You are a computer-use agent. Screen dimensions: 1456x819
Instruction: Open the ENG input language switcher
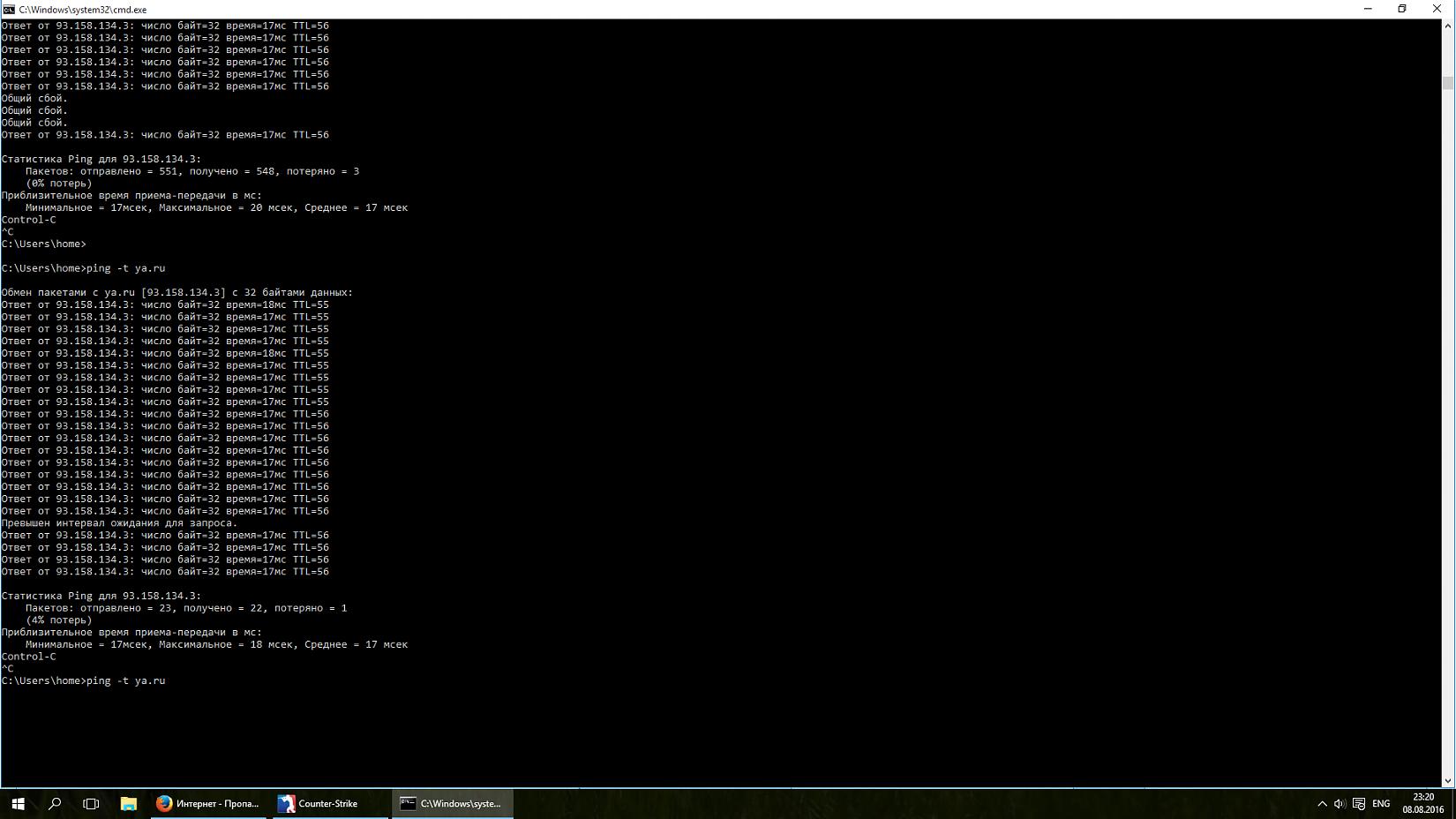point(1381,803)
